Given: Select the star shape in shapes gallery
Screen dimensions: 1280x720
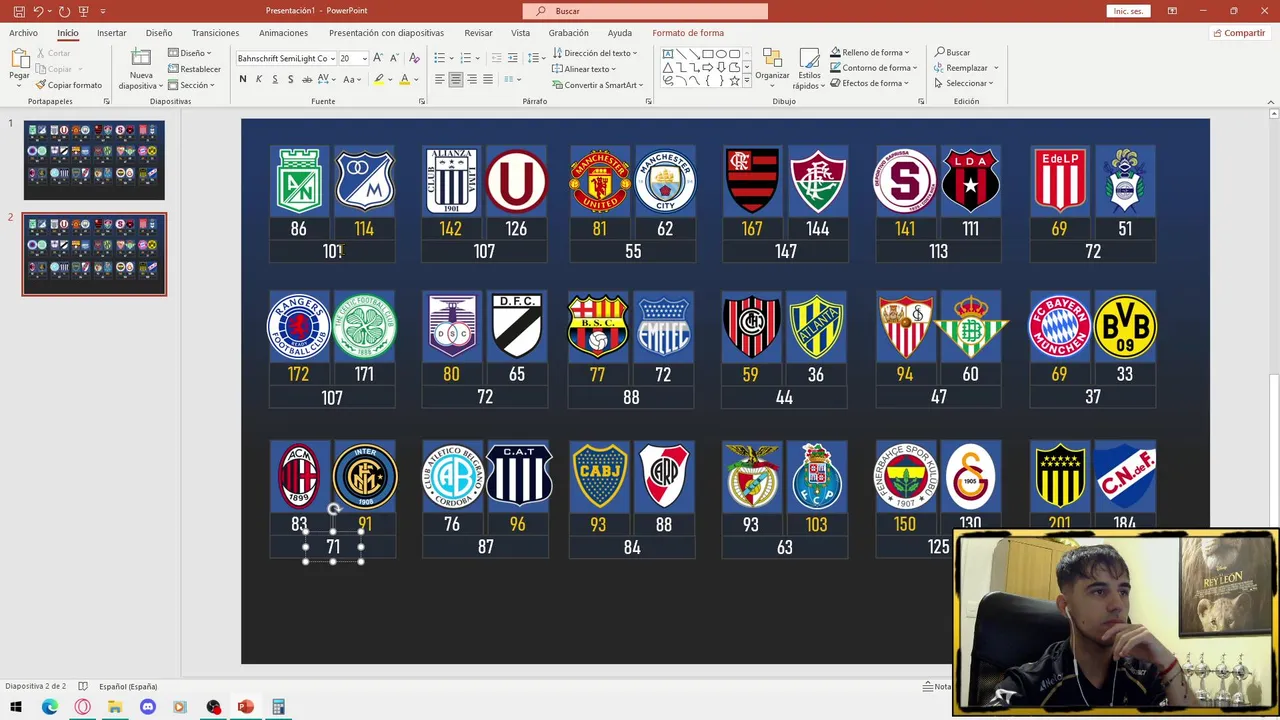Looking at the screenshot, I should pyautogui.click(x=734, y=80).
